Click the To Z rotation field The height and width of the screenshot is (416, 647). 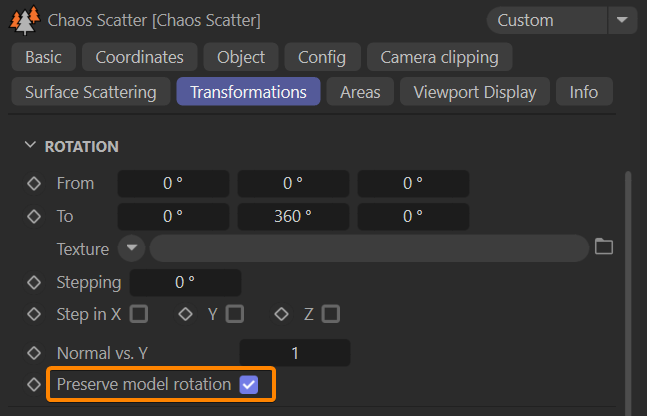(413, 217)
